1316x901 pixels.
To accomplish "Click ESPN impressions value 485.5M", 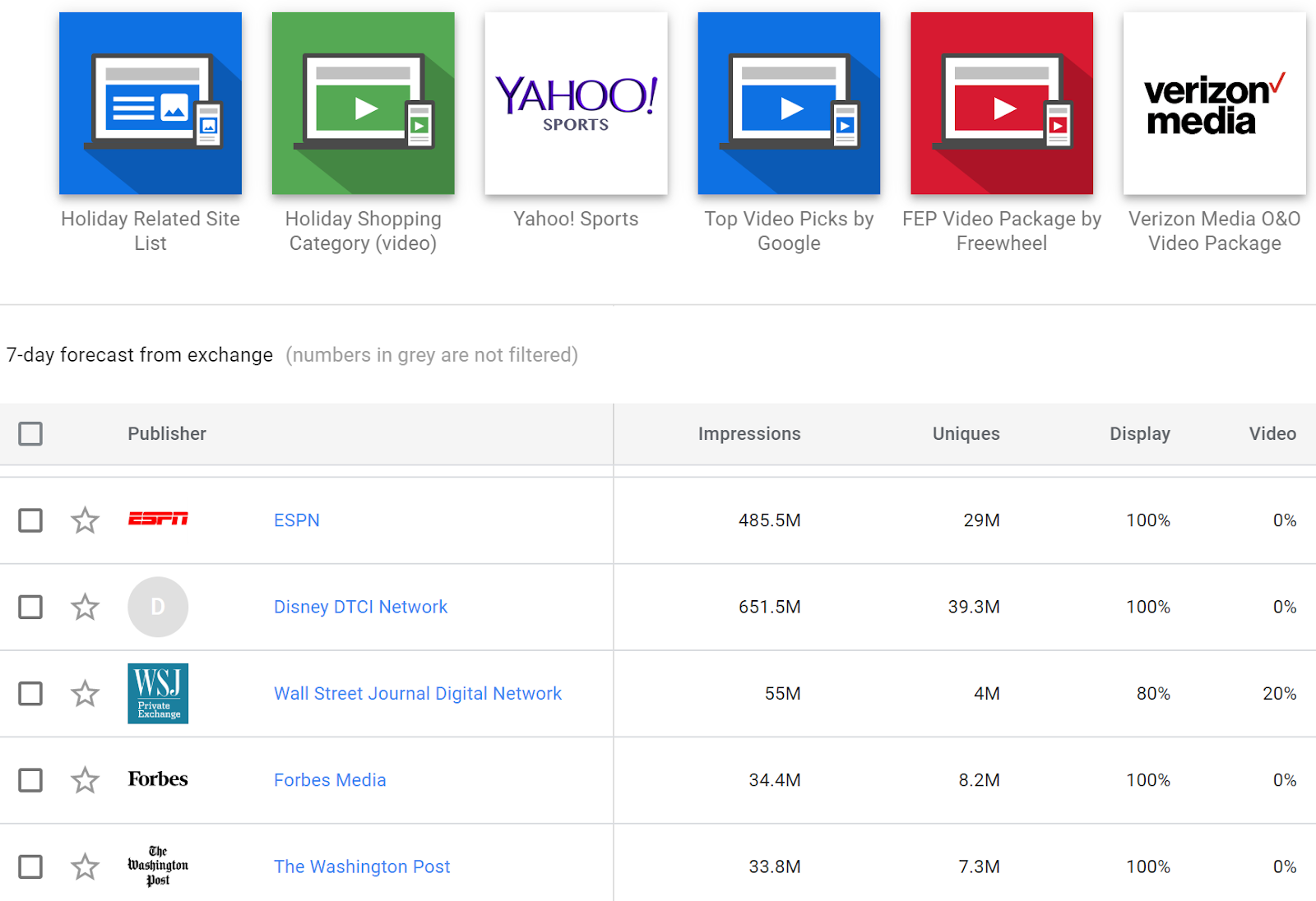I will point(770,520).
